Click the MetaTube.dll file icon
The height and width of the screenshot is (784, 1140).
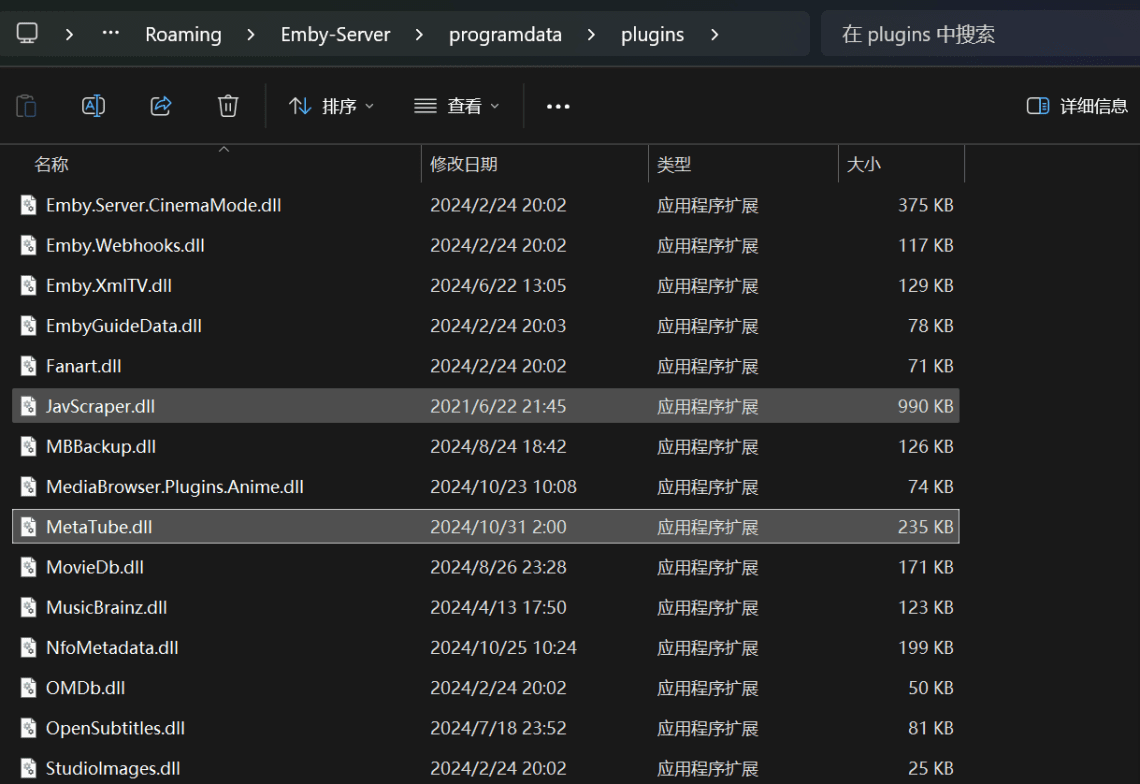[29, 527]
